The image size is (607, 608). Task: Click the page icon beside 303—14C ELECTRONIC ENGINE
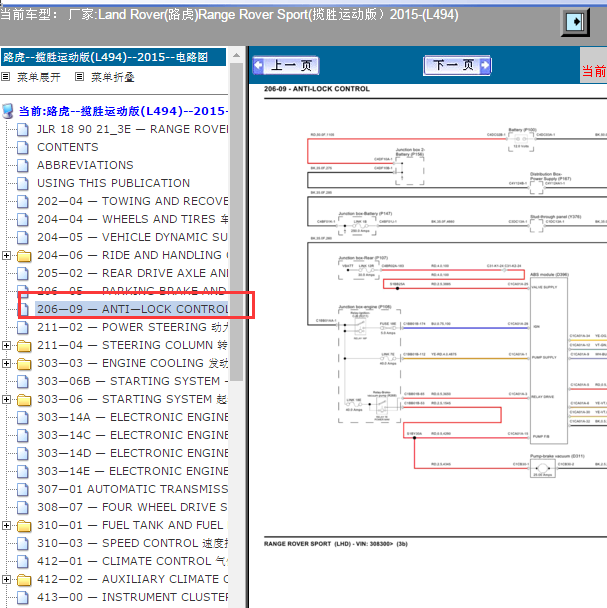(x=23, y=435)
